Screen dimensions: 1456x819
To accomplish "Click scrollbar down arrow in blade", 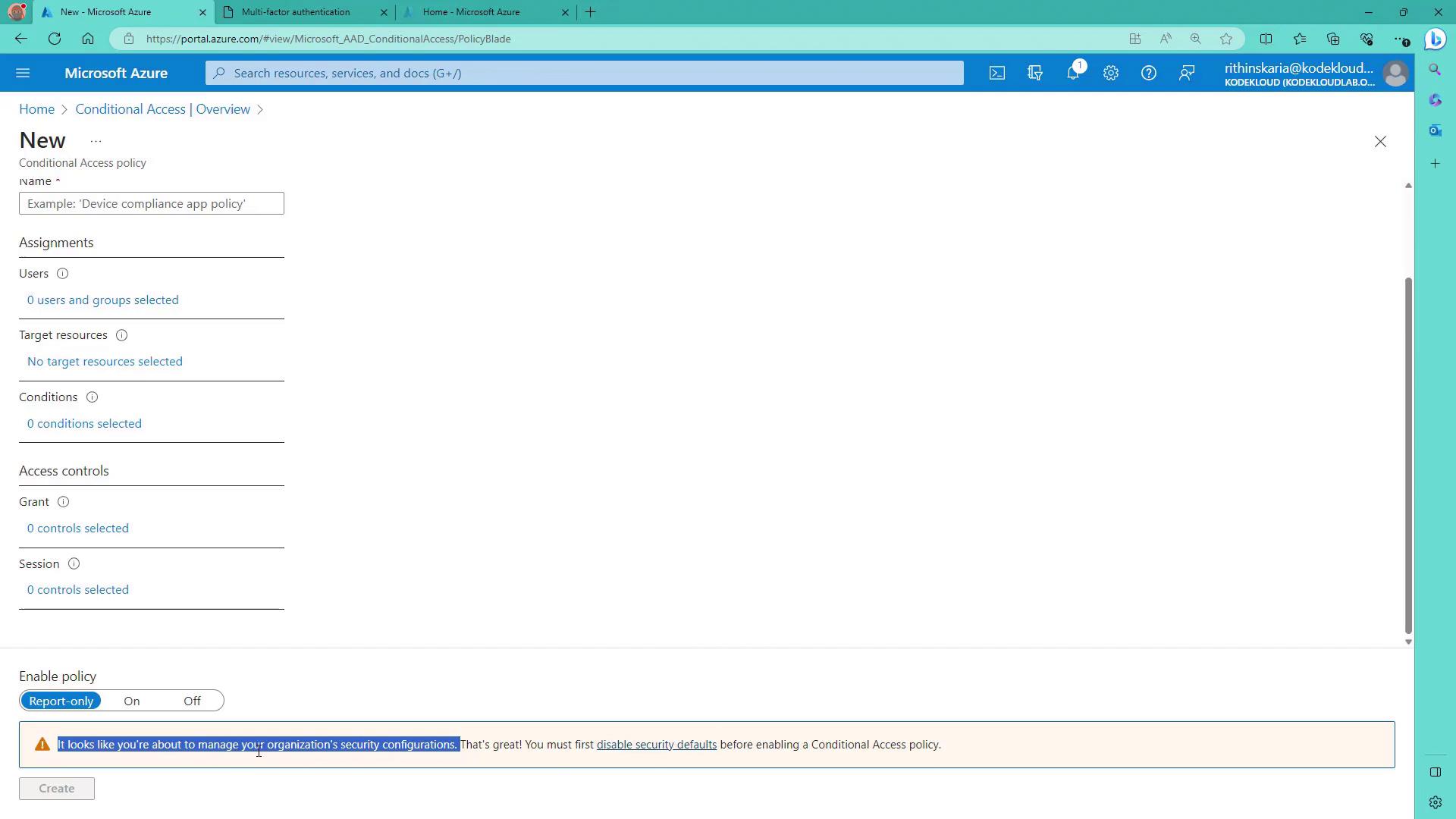I will pos(1408,642).
